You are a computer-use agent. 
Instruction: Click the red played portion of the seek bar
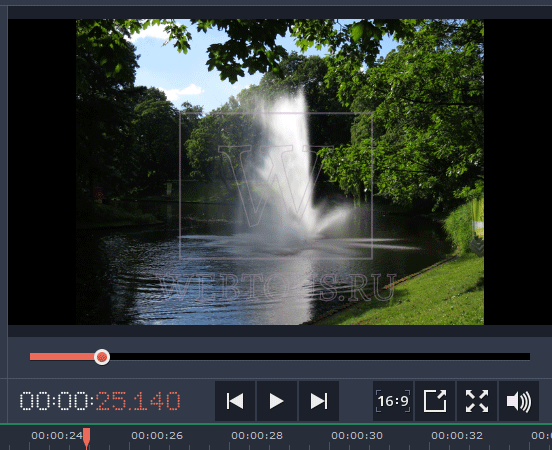point(62,357)
